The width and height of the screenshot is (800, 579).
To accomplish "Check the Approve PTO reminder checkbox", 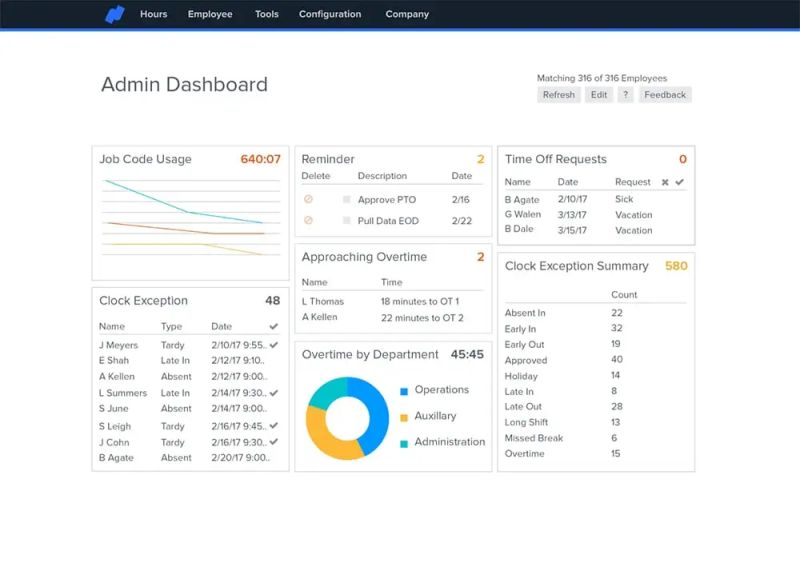I will pyautogui.click(x=345, y=199).
